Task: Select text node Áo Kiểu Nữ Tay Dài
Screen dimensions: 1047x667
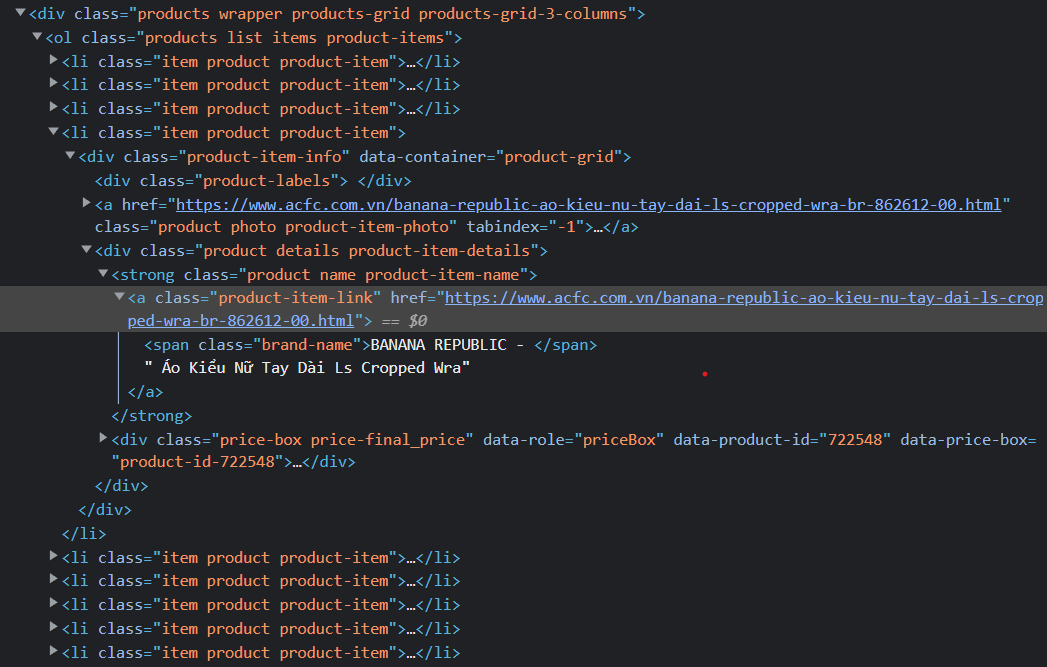Action: coord(307,368)
